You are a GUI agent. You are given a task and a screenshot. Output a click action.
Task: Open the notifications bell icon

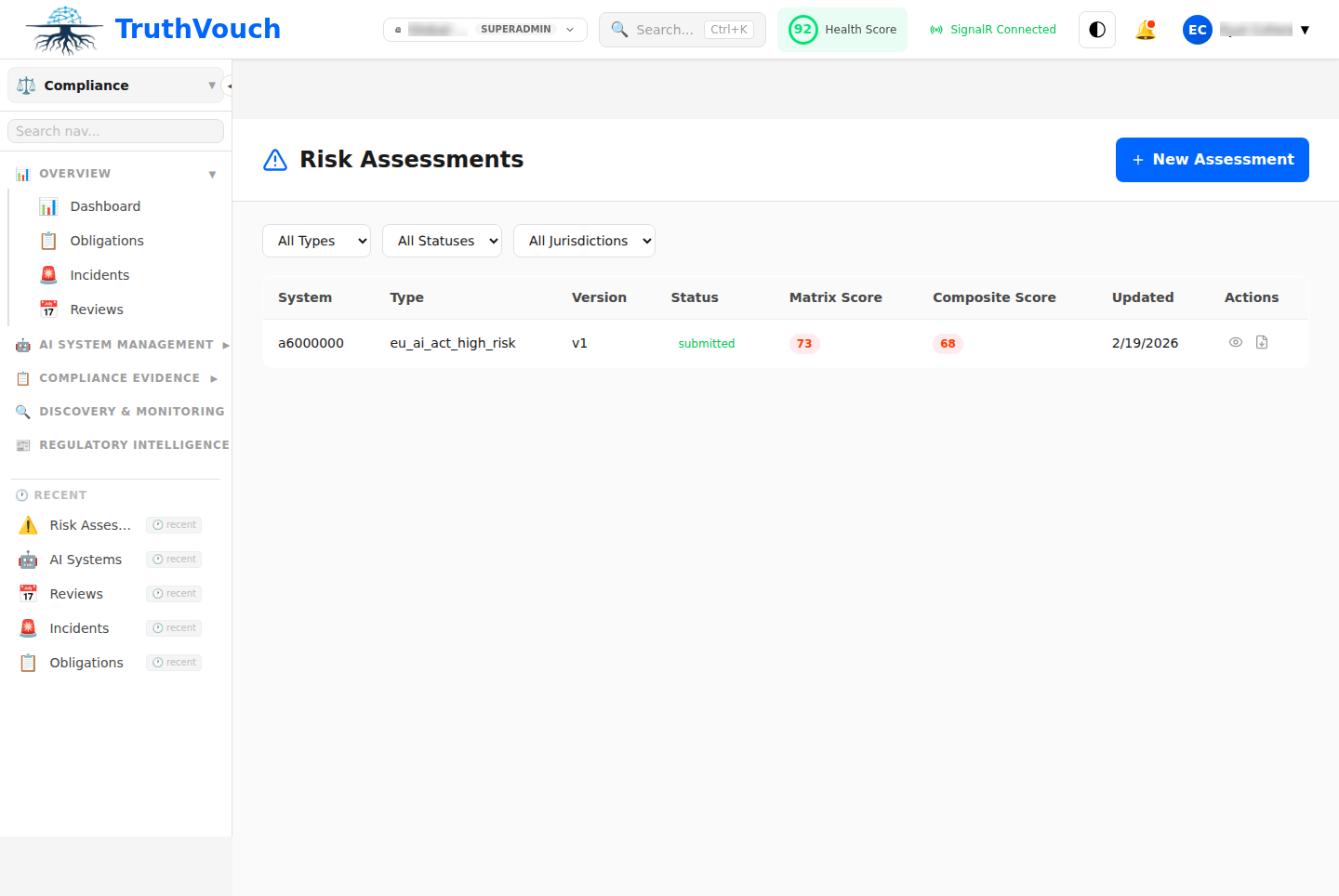pos(1146,29)
